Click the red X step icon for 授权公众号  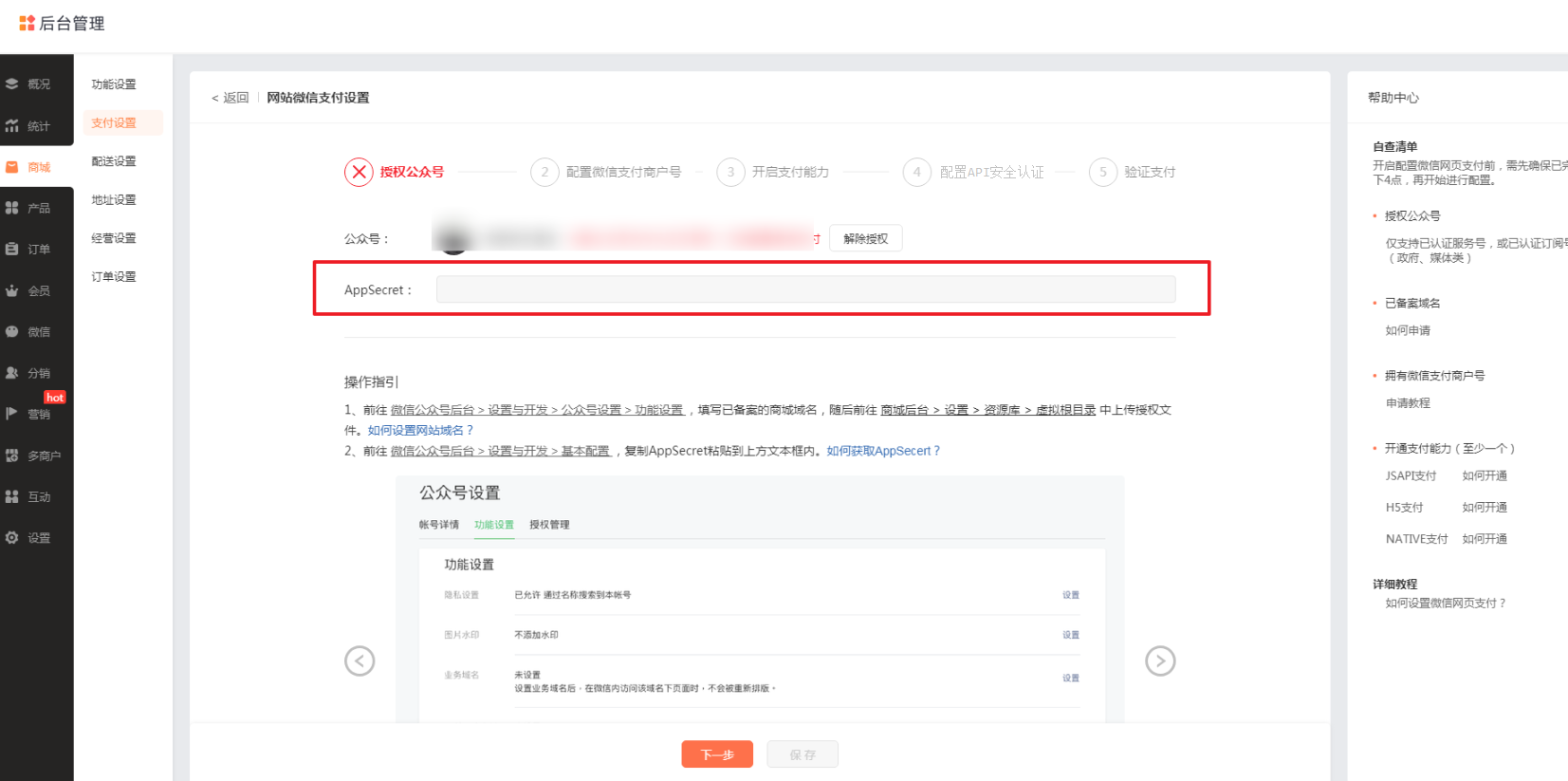coord(359,172)
